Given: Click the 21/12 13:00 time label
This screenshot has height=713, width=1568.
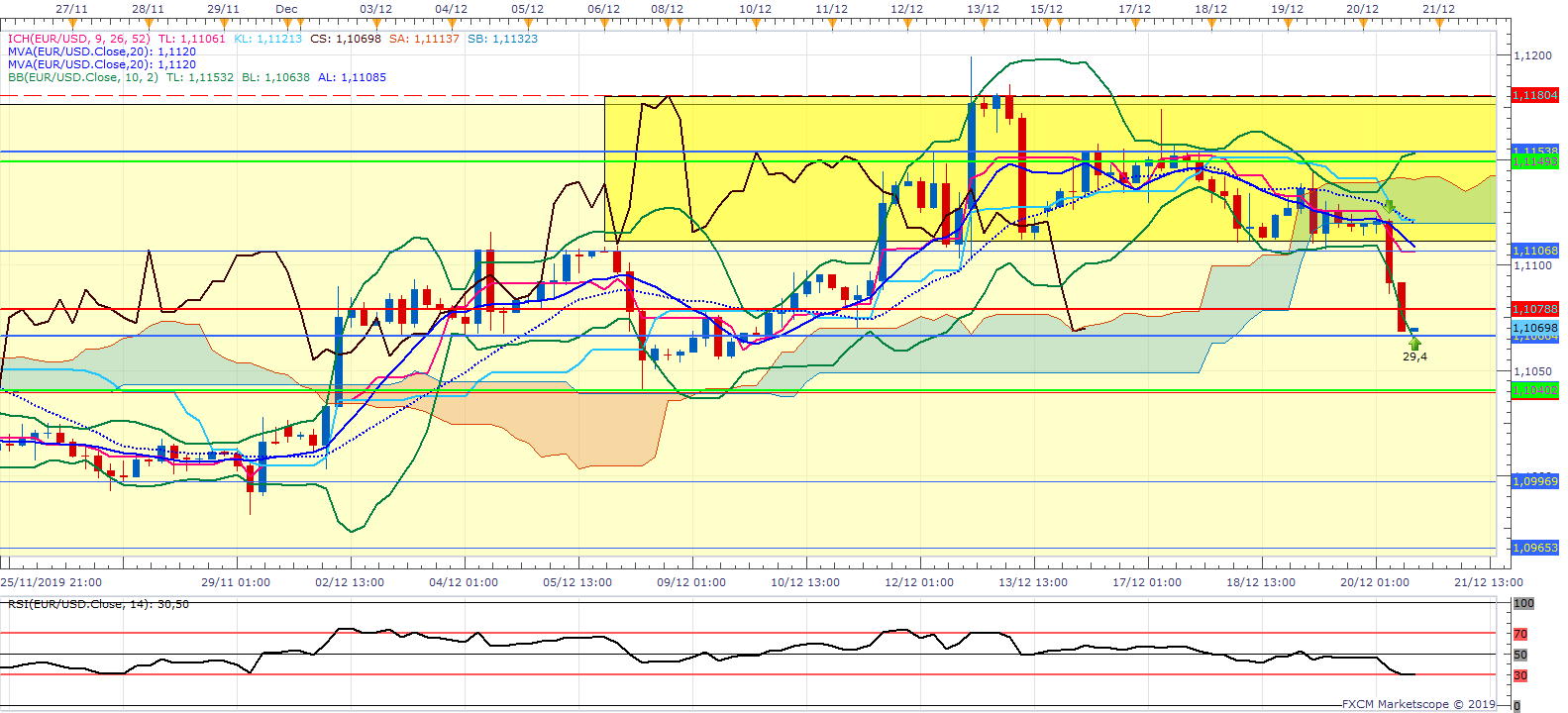Looking at the screenshot, I should (x=1489, y=582).
